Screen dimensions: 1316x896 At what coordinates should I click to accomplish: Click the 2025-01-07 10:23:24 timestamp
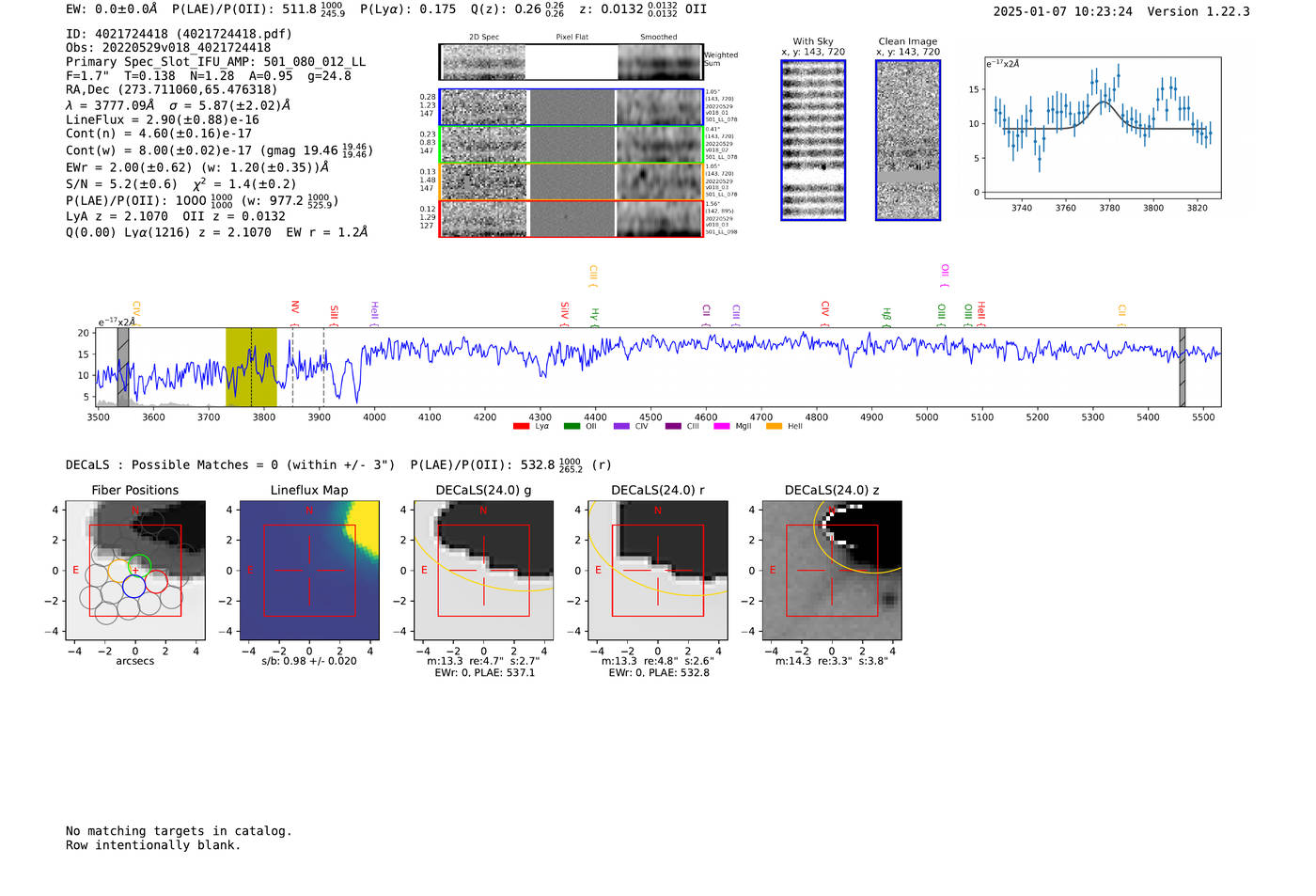coord(1063,12)
